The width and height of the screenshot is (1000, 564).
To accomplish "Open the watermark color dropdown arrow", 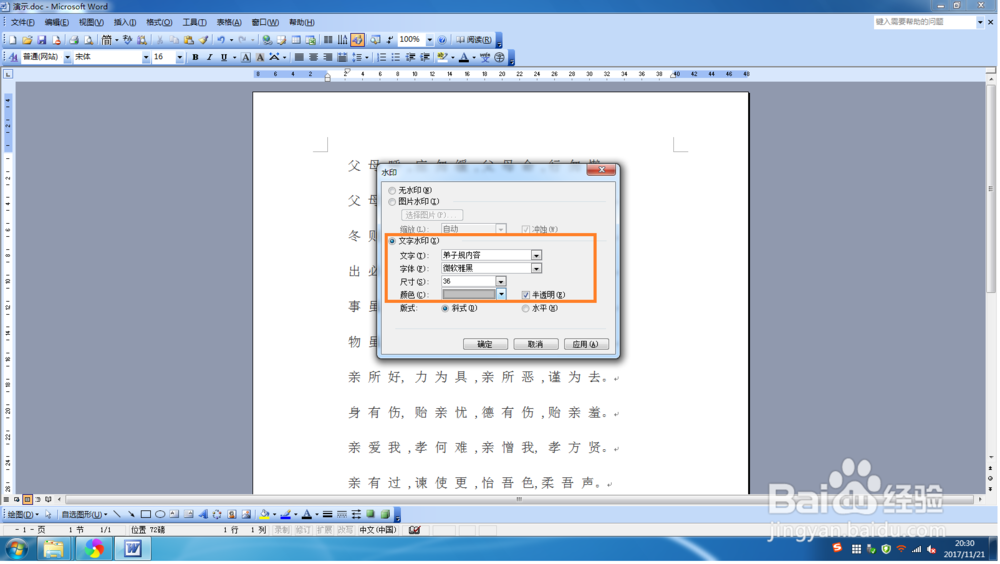I will point(501,295).
